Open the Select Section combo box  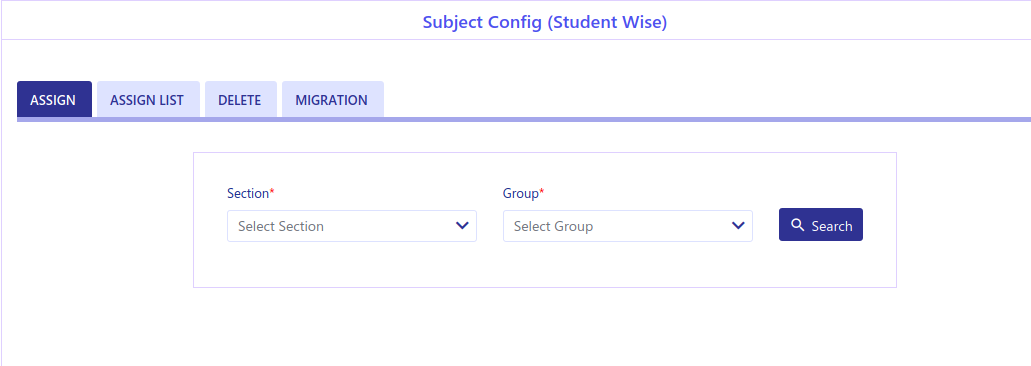(352, 226)
